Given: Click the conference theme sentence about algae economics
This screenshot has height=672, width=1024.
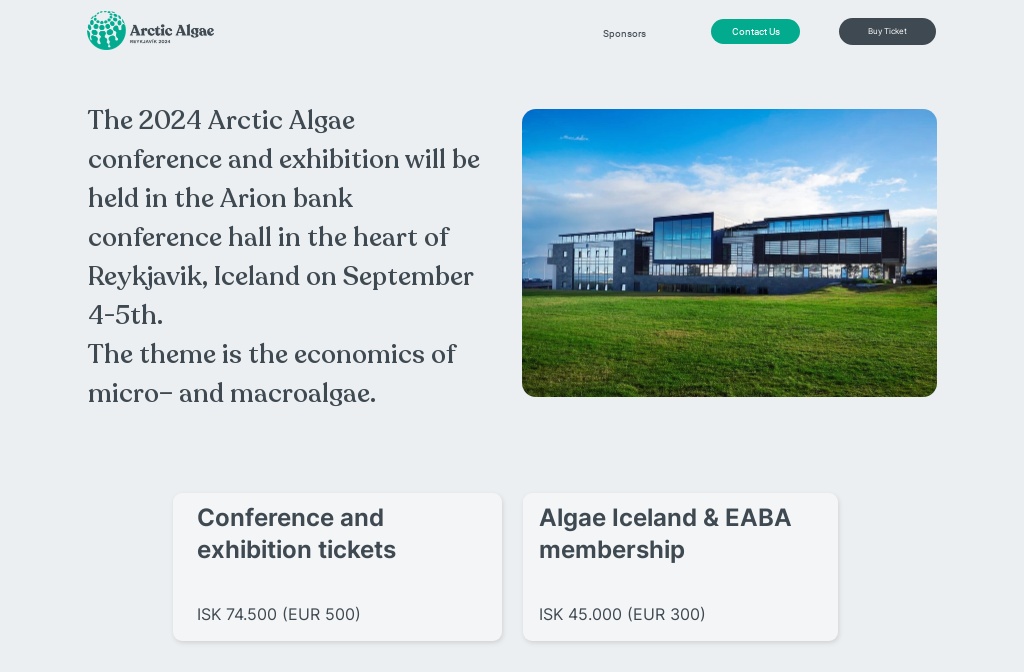Looking at the screenshot, I should (x=272, y=373).
